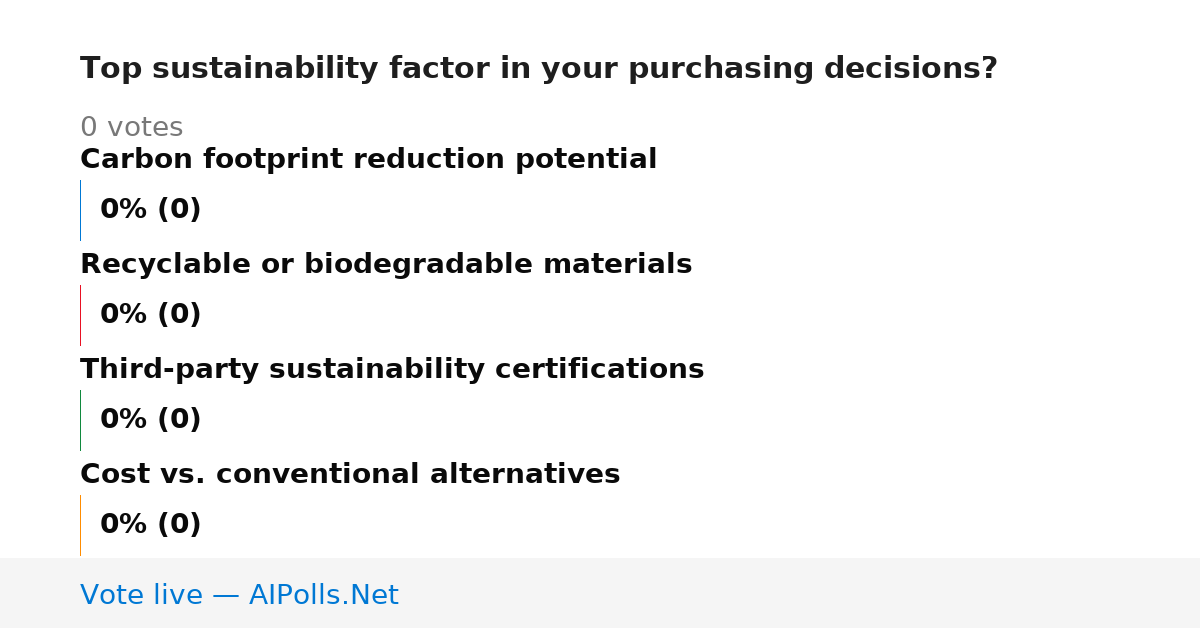Click the poll question heading
The image size is (1200, 628).
pos(539,69)
